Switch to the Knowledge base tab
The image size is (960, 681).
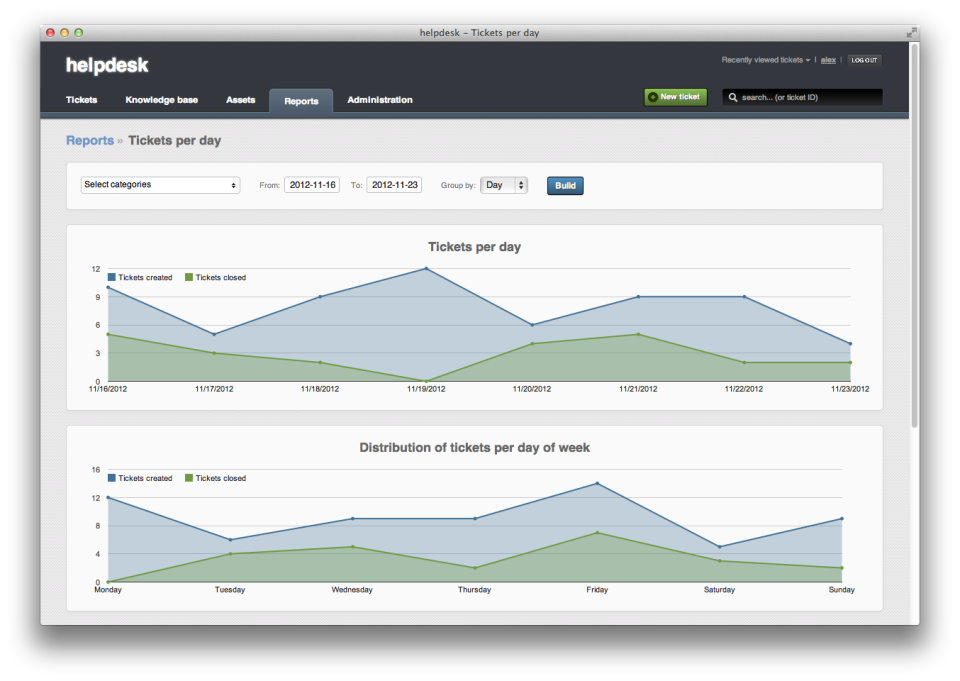click(x=161, y=100)
